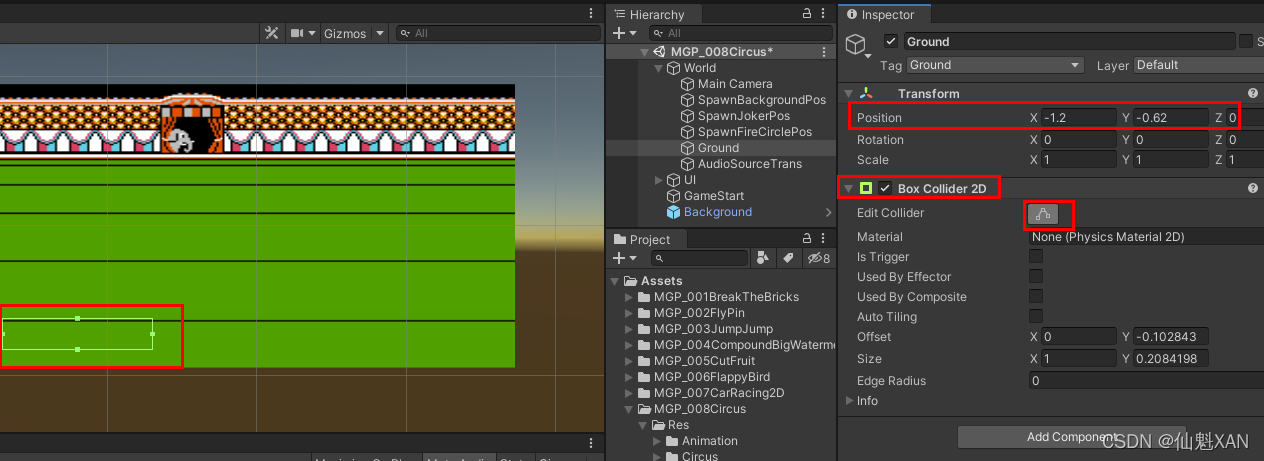Screen dimensions: 1264x461
Task: Click the GameObject icon picker
Action: pos(857,44)
